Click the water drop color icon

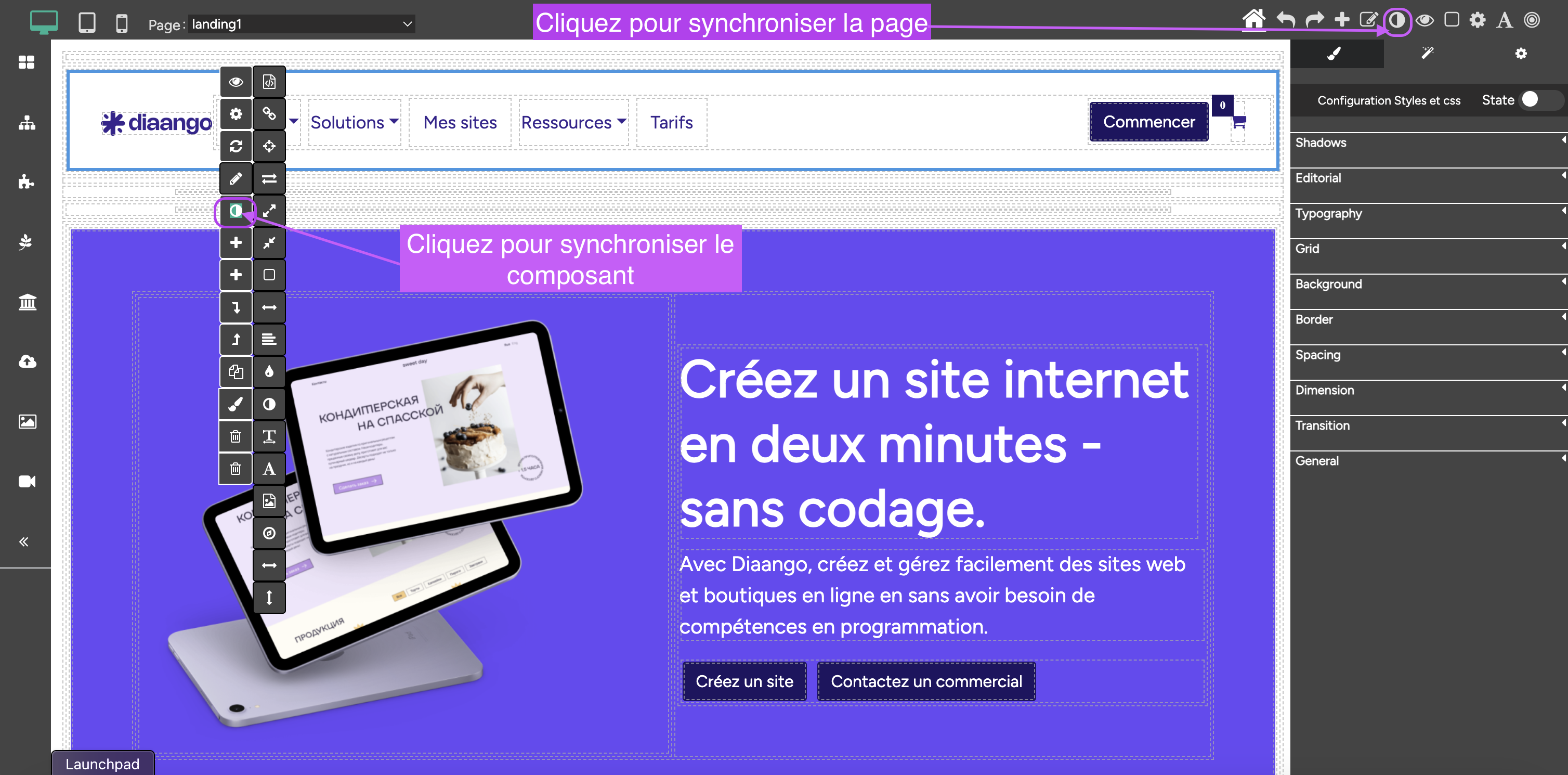click(x=268, y=371)
